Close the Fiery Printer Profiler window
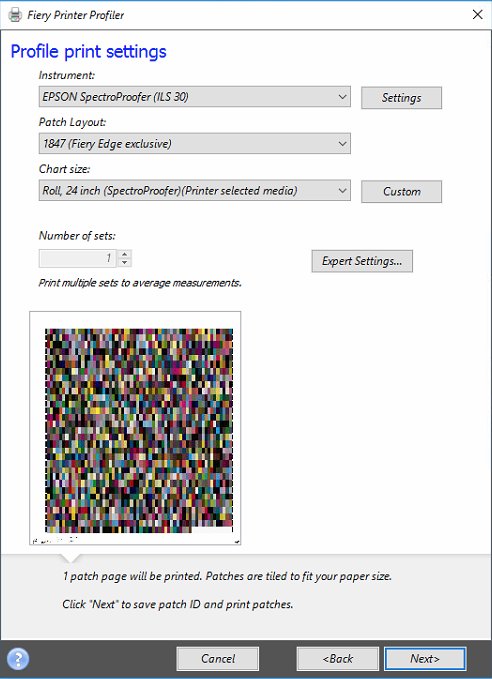492x679 pixels. click(477, 14)
